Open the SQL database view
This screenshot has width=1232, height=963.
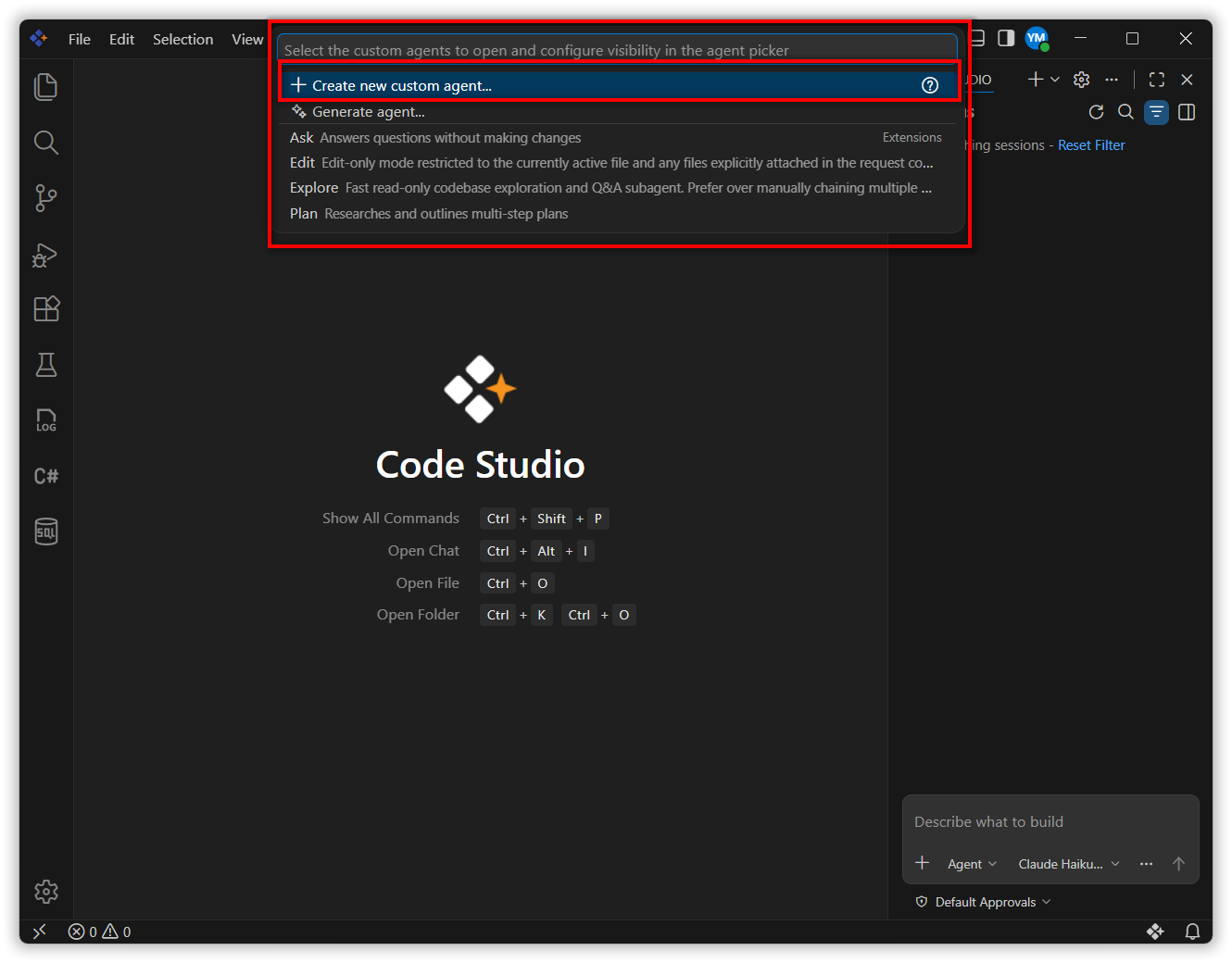(45, 532)
